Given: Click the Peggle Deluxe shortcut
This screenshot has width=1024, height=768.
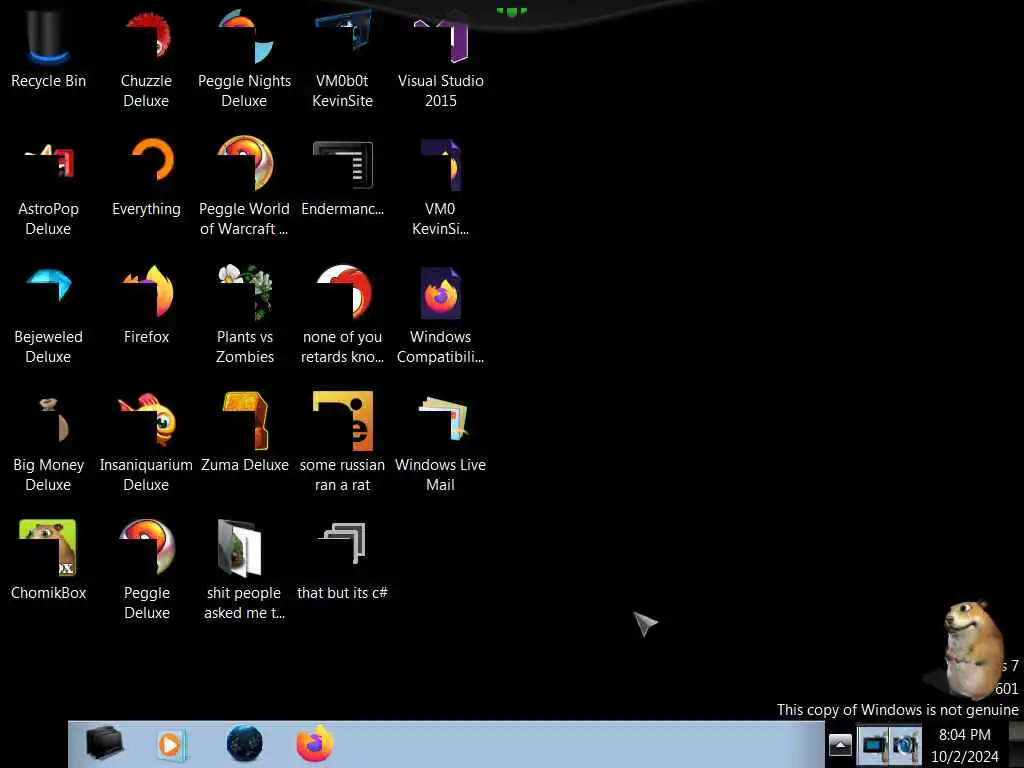Looking at the screenshot, I should (147, 571).
